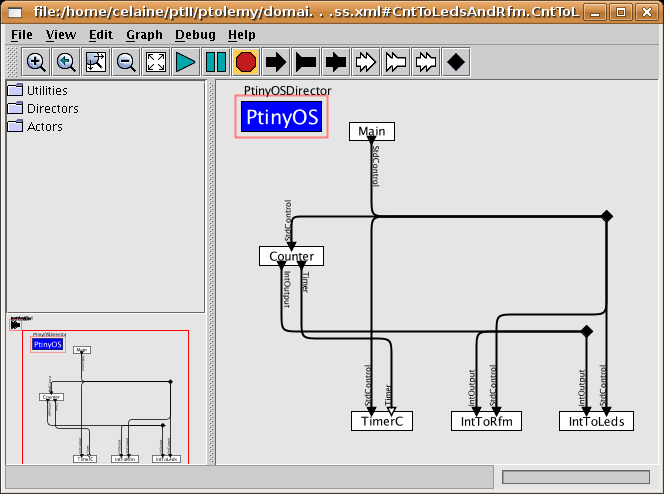Click the Zoom Reset magnifier icon

66,62
